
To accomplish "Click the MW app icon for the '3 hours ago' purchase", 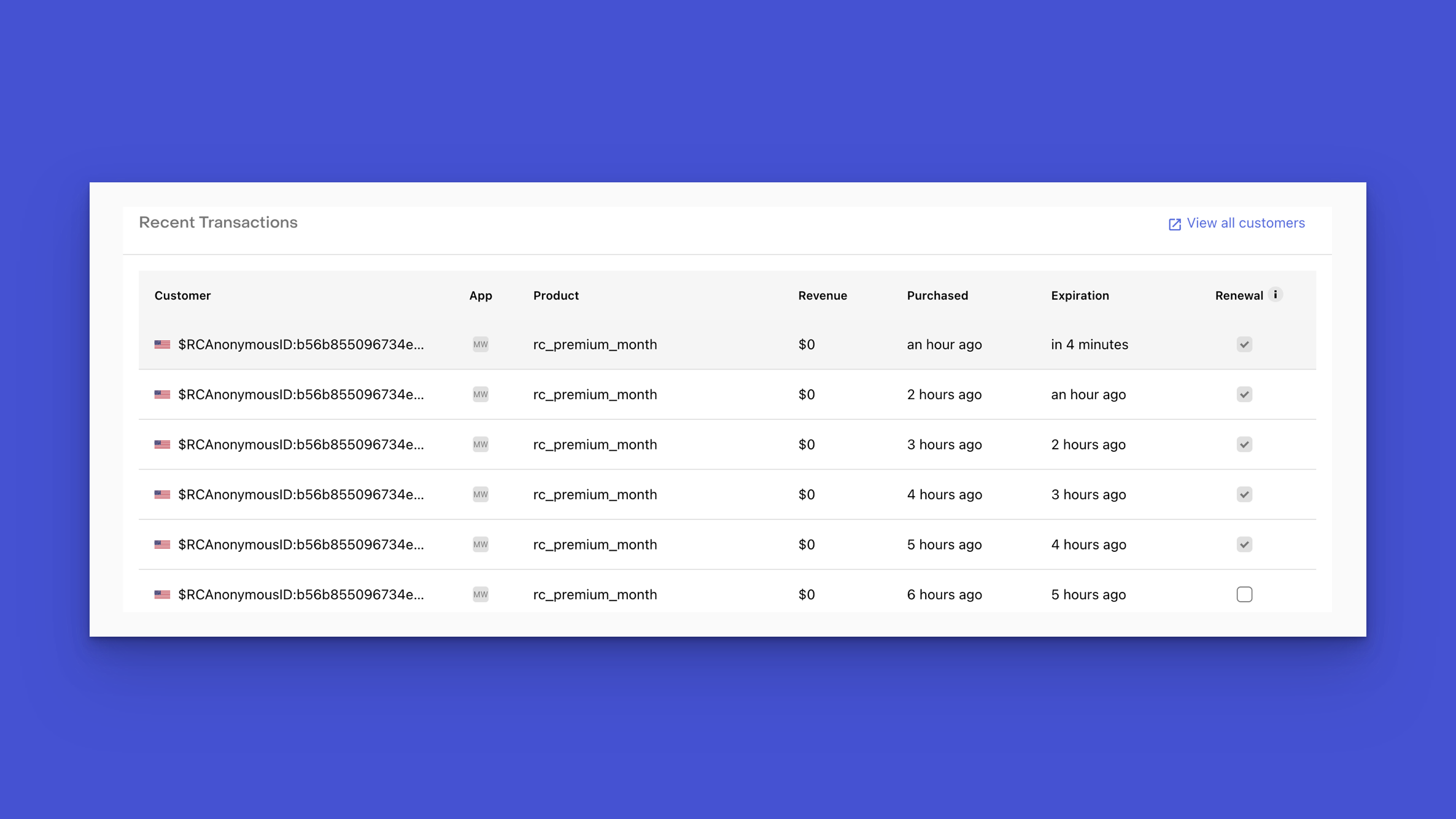I will point(481,444).
